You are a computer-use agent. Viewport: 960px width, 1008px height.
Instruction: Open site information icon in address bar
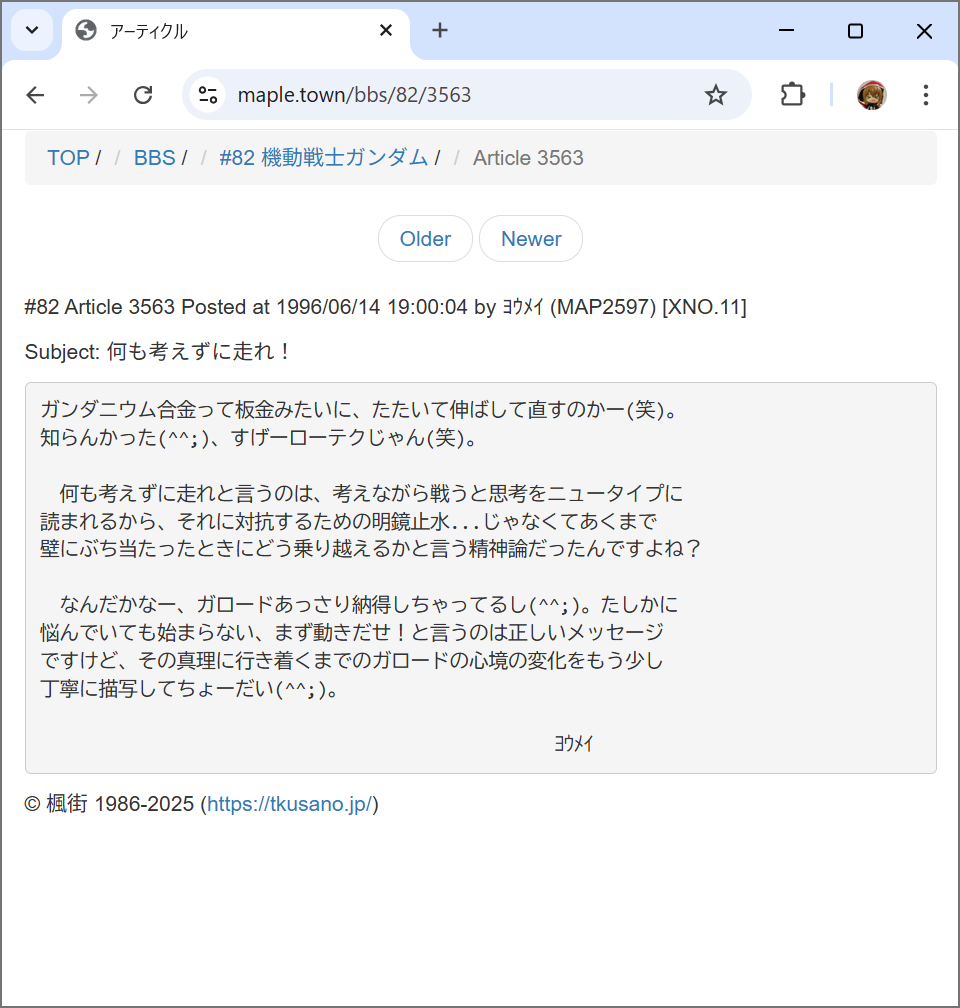pos(208,95)
